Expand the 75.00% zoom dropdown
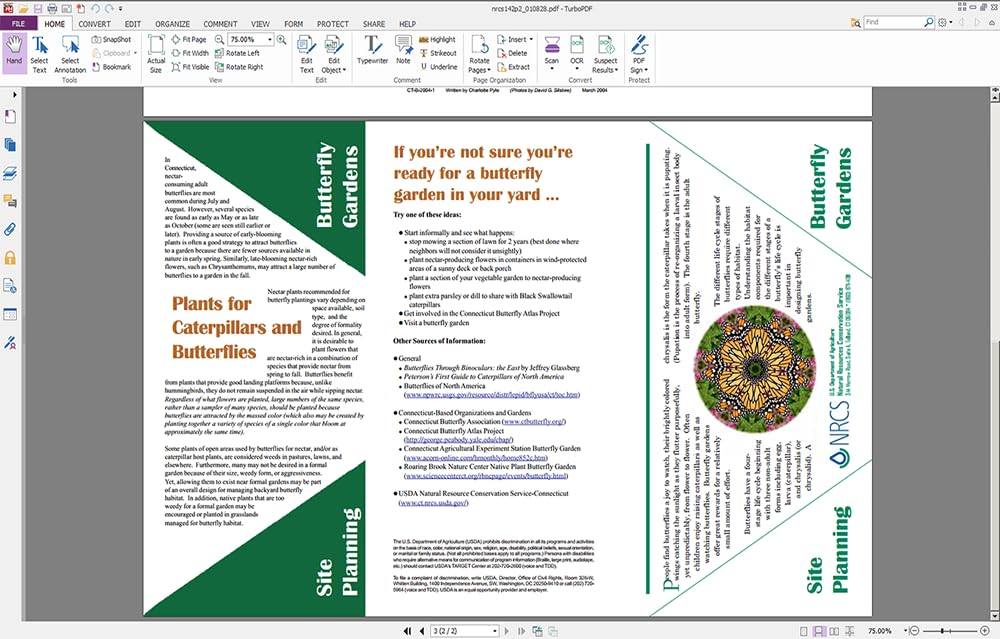Viewport: 1000px width, 639px height. click(x=270, y=40)
